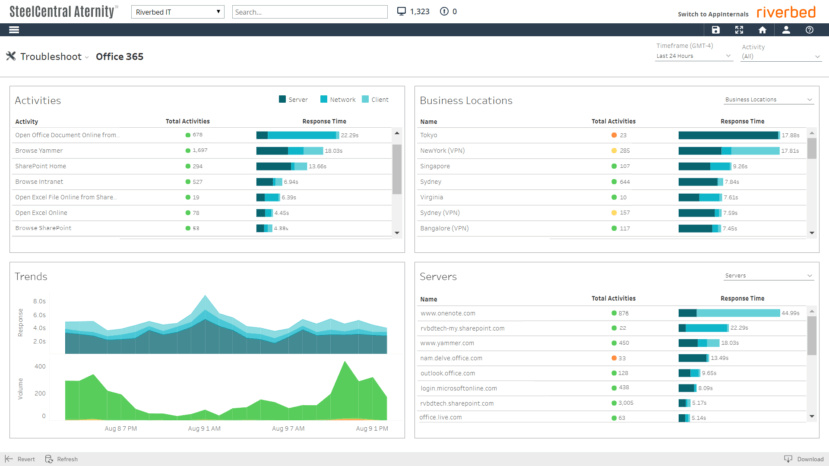Expand the Troubleshoot menu chevron
The image size is (829, 466).
[87, 57]
